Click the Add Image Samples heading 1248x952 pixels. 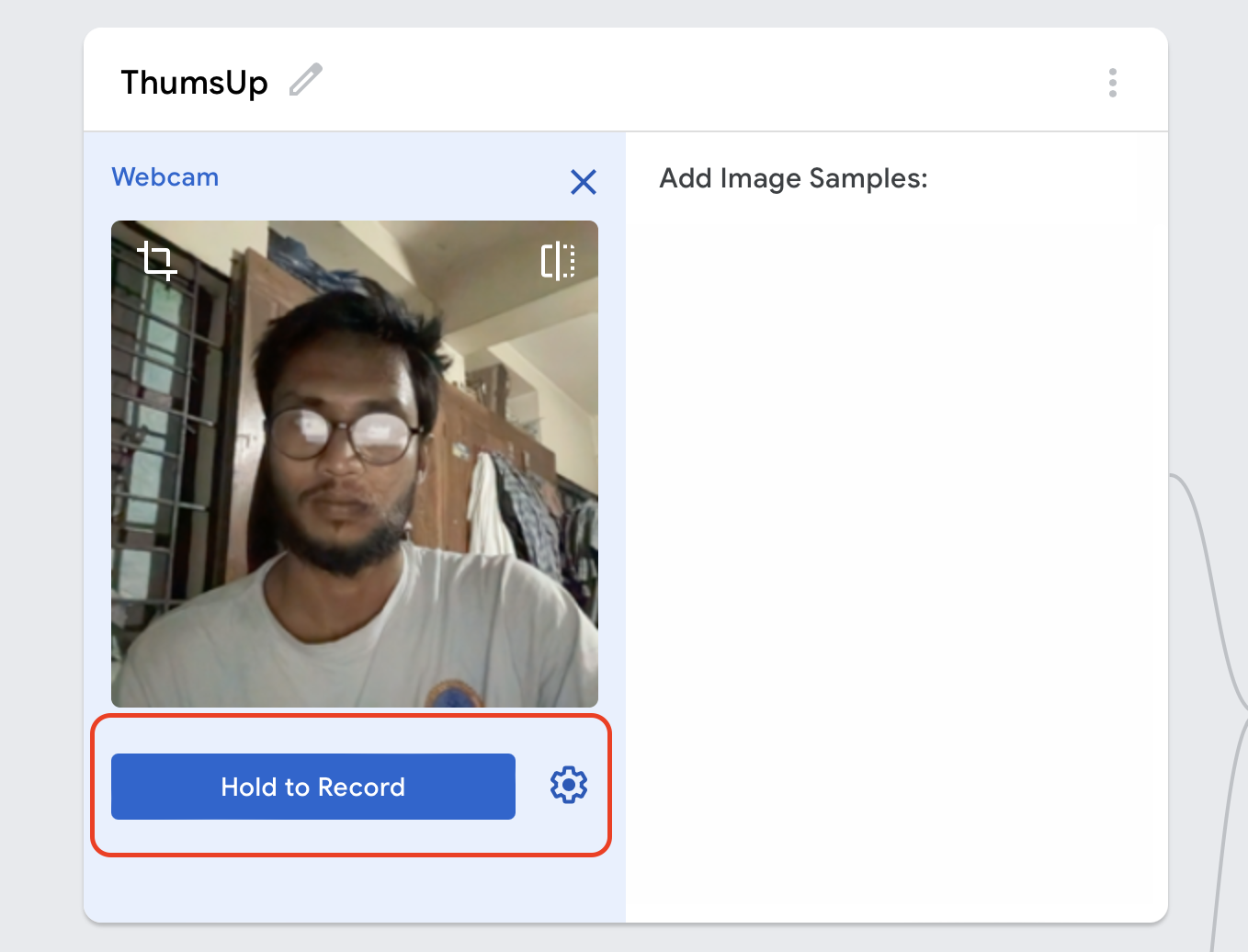793,178
